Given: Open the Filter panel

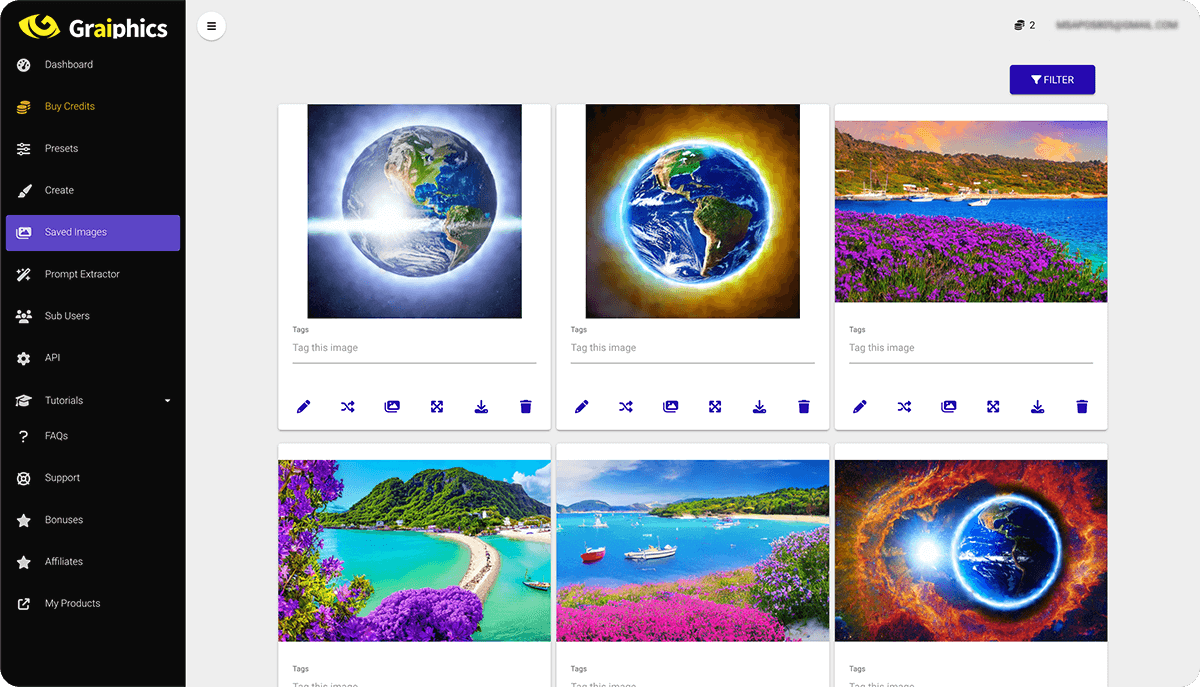Looking at the screenshot, I should point(1052,79).
